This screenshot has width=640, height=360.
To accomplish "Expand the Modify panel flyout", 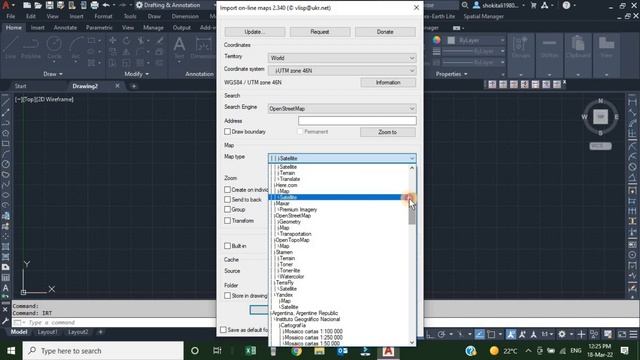I will pos(137,74).
